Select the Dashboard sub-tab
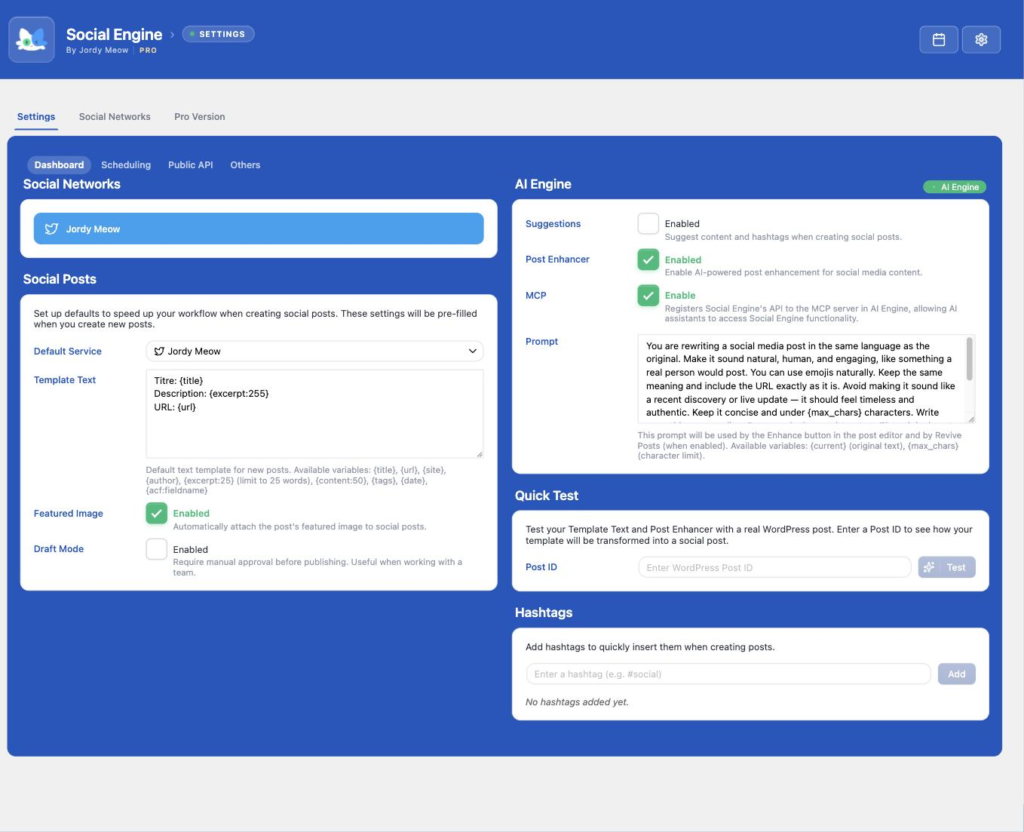Viewport: 1024px width, 832px height. pos(59,165)
